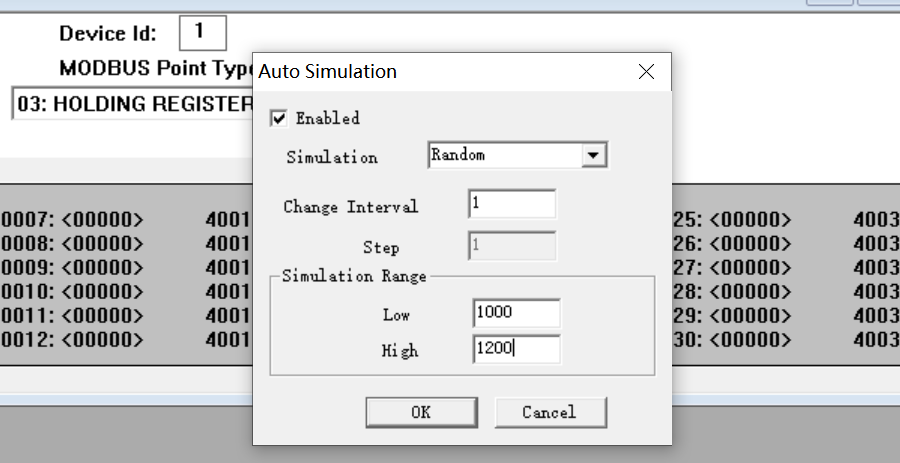
Task: Select register row 27: <00000>
Action: 732,268
